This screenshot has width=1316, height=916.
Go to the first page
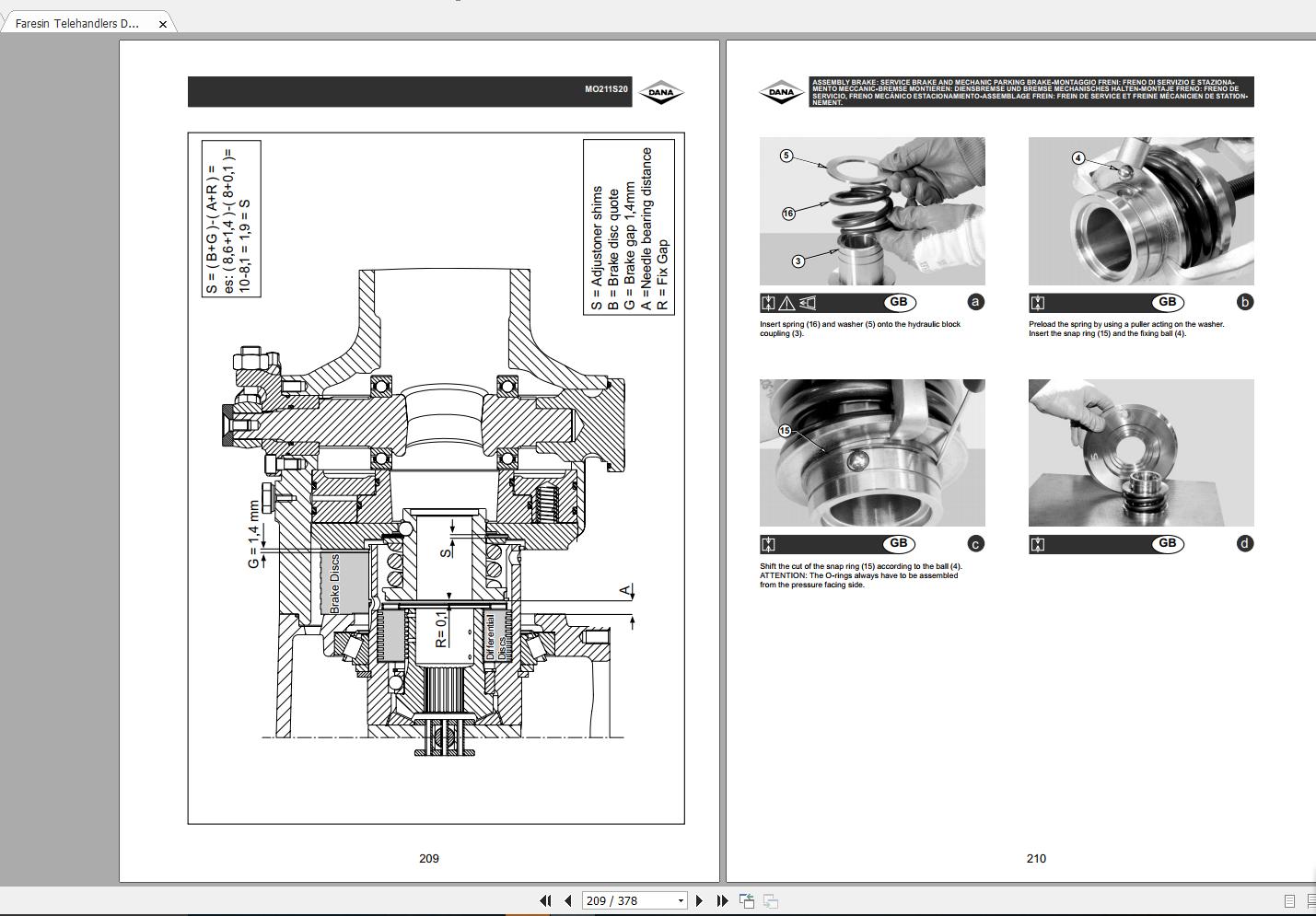coord(545,900)
